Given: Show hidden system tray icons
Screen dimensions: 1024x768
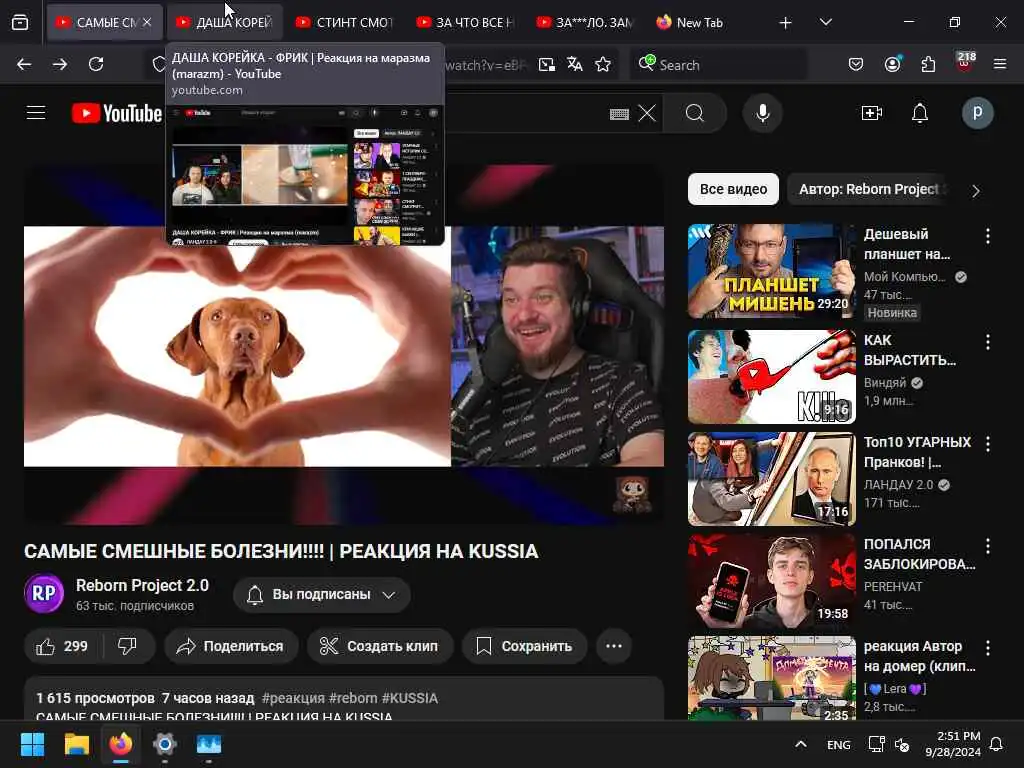Looking at the screenshot, I should [801, 744].
